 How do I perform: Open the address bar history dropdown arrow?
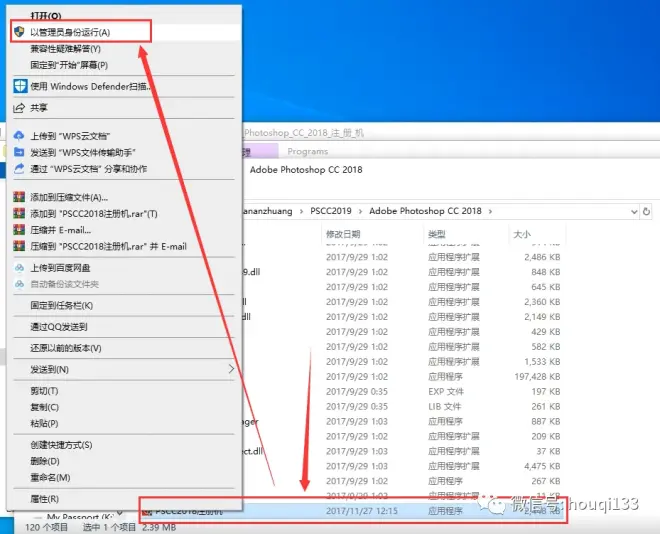click(x=634, y=212)
